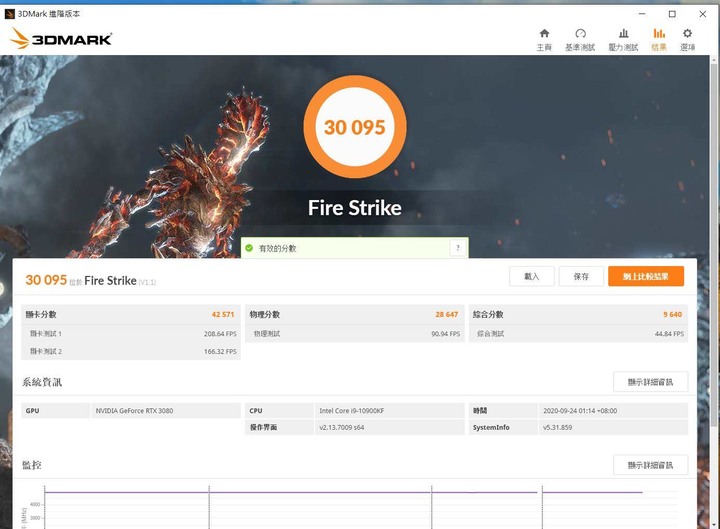This screenshot has height=529, width=720.
Task: Click the physics score value 28 647
Action: (447, 315)
